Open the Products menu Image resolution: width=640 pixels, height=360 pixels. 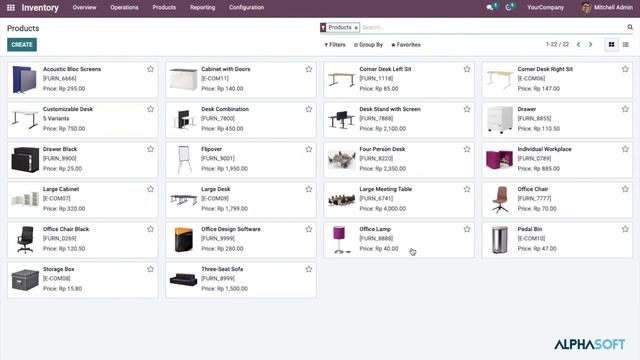pyautogui.click(x=164, y=7)
